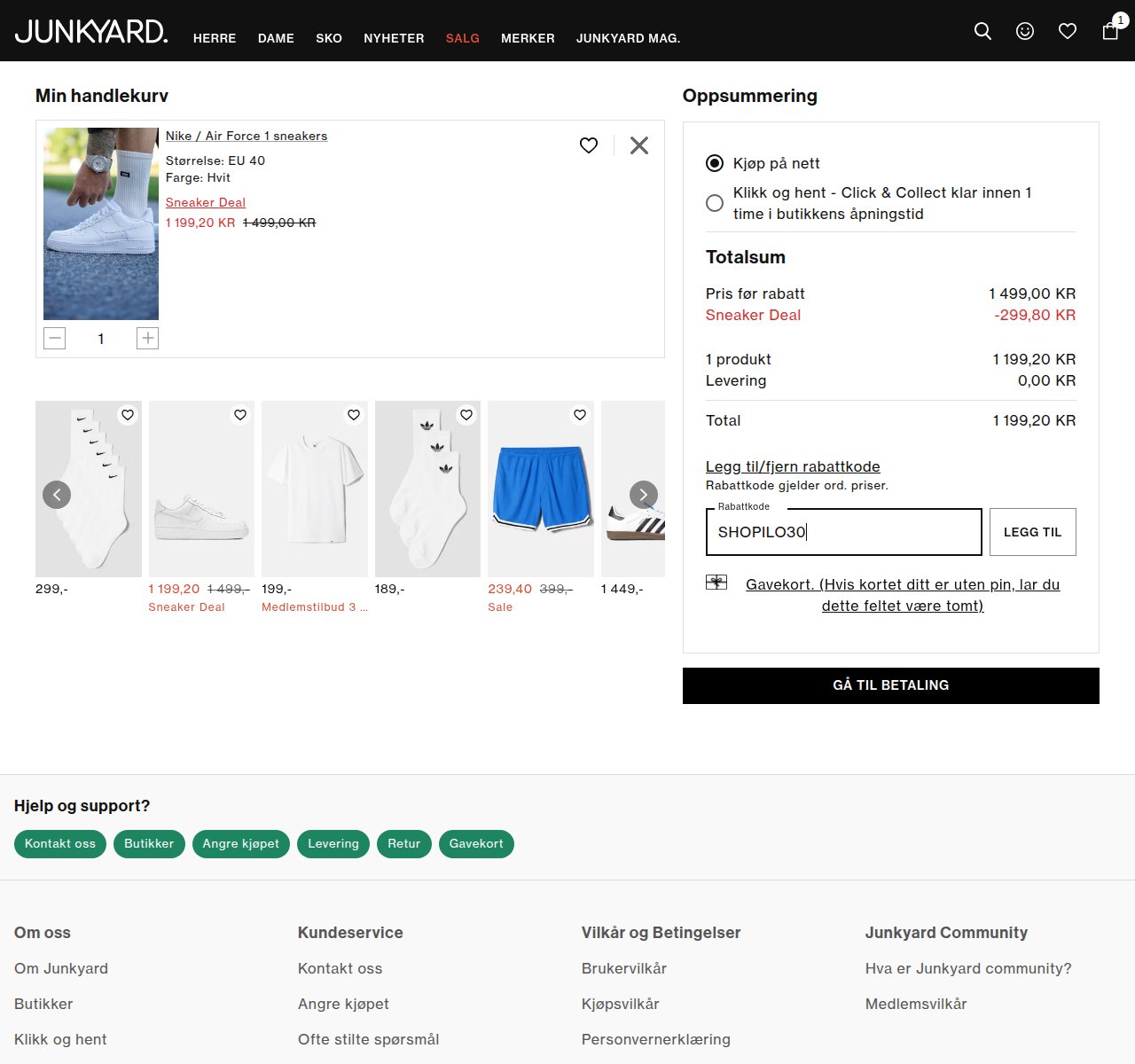Click the gift card icon
The image size is (1135, 1064).
click(716, 583)
